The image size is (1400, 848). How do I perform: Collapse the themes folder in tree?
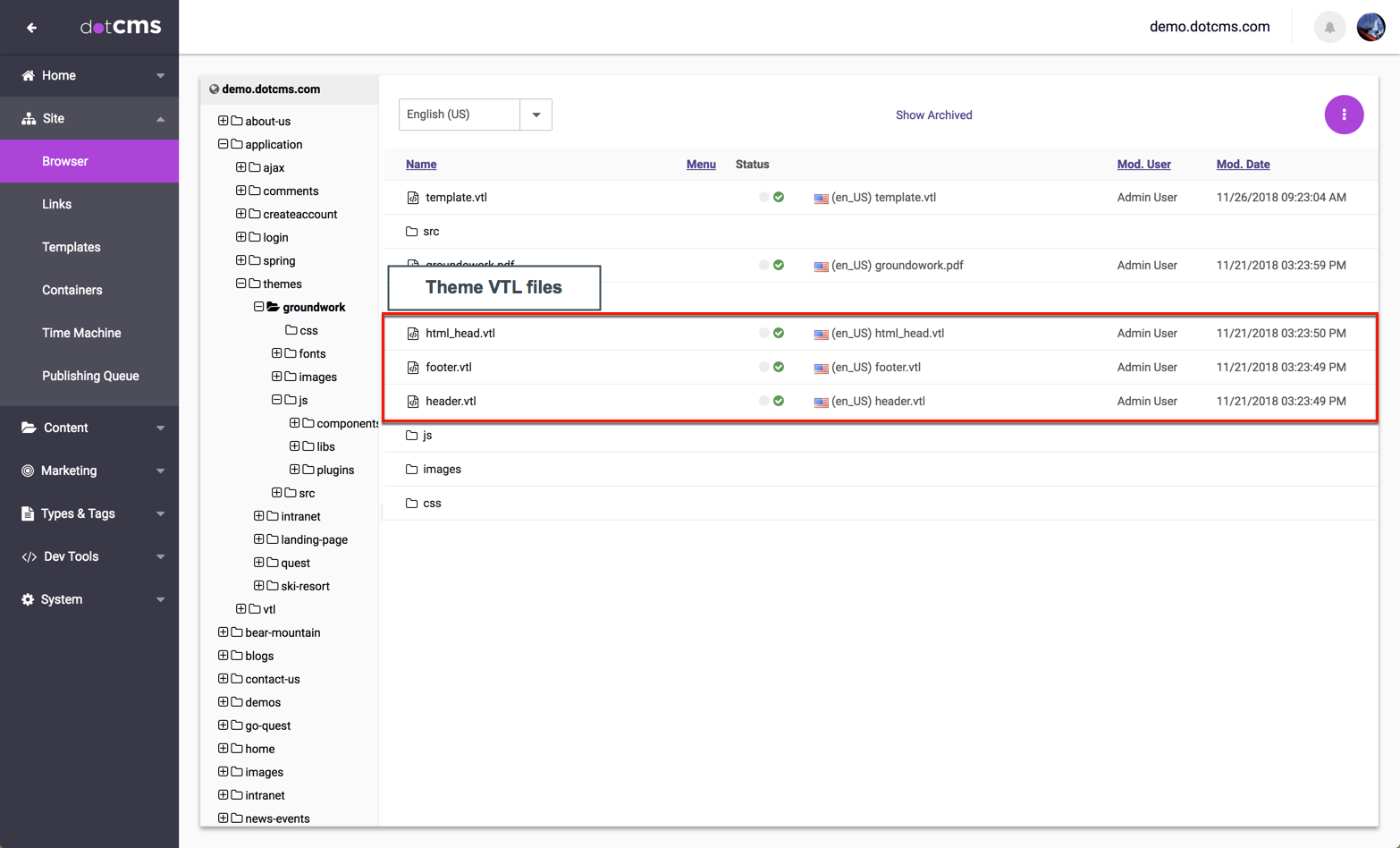click(x=241, y=284)
